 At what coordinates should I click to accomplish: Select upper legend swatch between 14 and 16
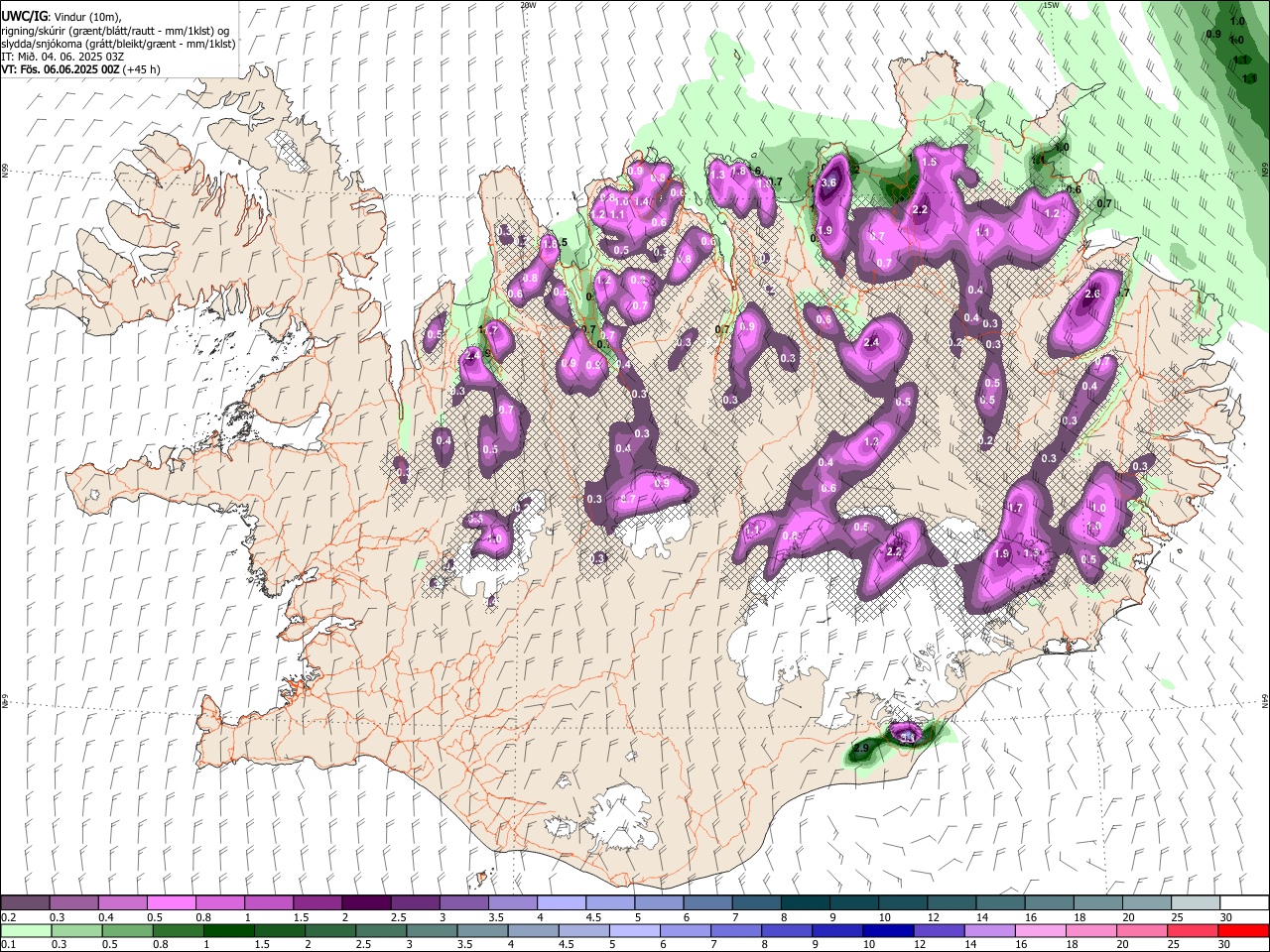1000,903
